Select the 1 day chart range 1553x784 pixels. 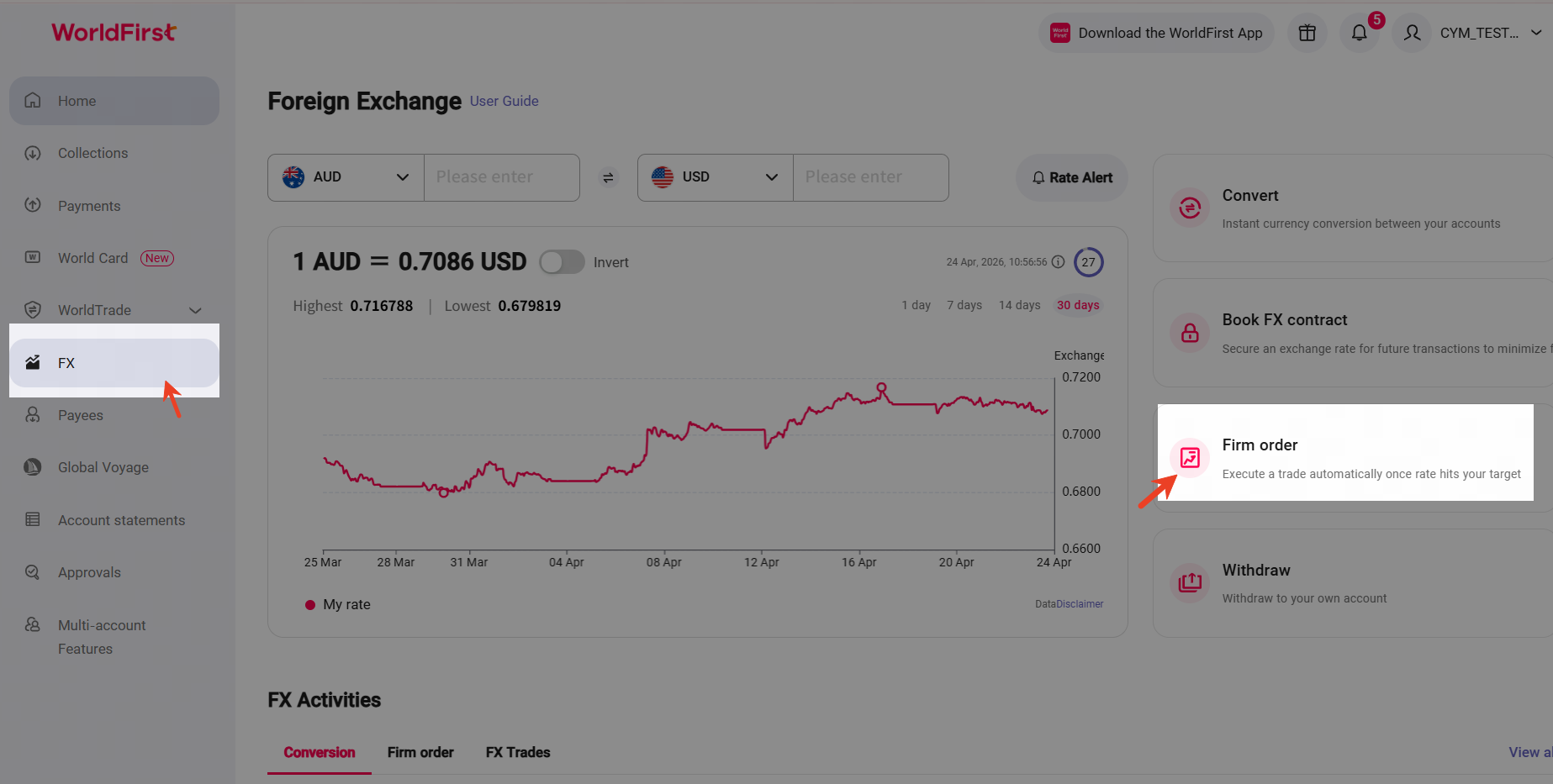(916, 305)
